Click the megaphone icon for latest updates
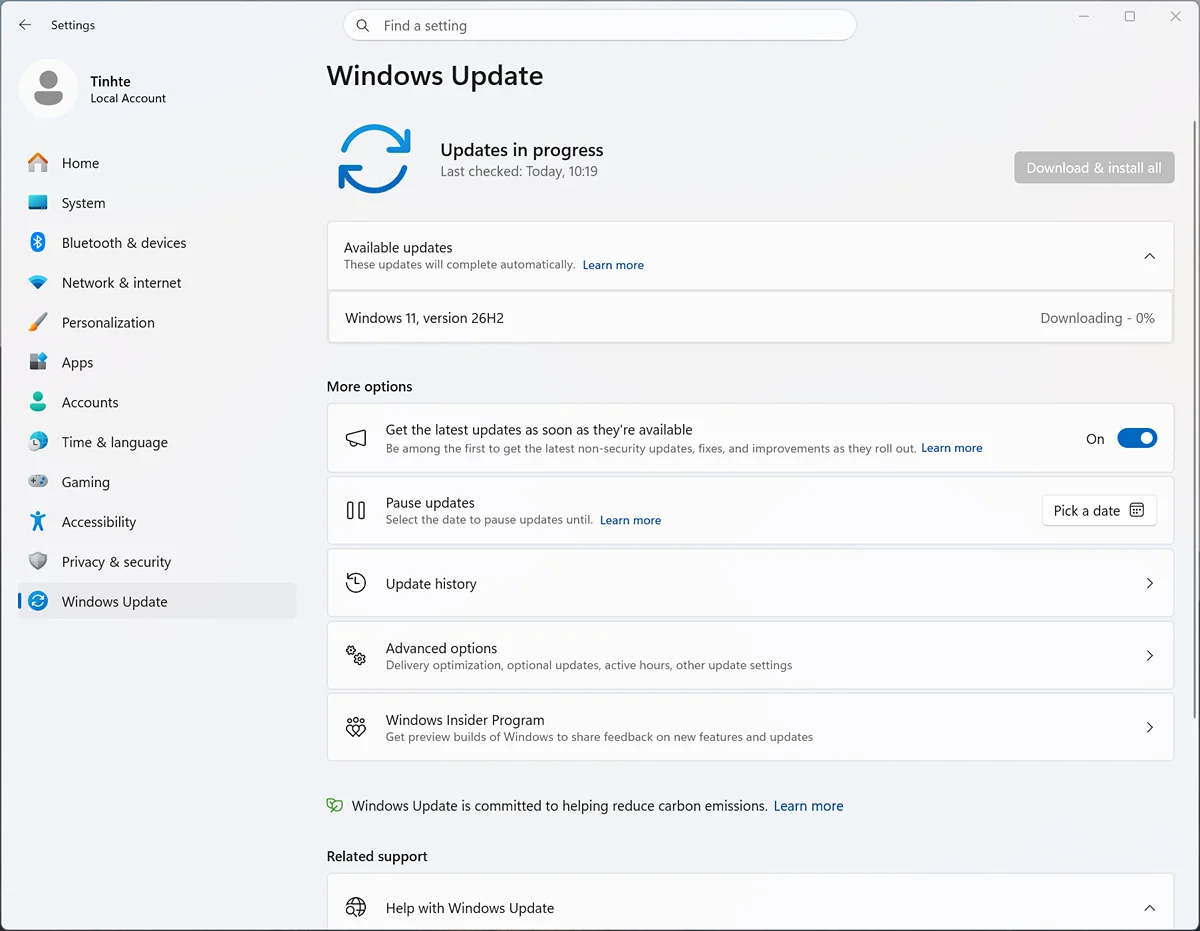 click(x=356, y=439)
